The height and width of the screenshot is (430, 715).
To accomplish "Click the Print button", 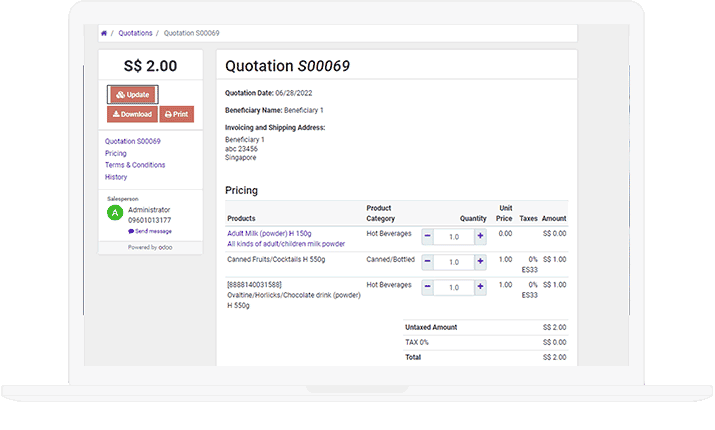I will pos(176,114).
